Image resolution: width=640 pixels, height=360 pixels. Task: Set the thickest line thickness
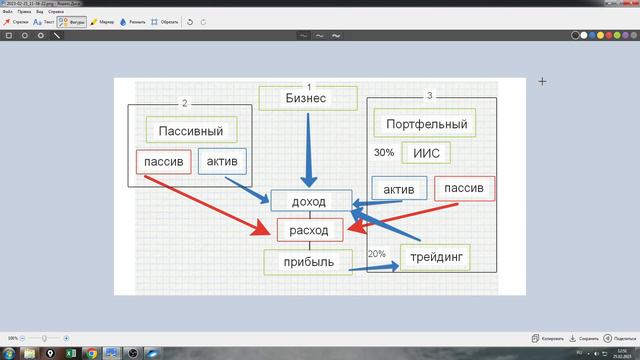(x=336, y=36)
